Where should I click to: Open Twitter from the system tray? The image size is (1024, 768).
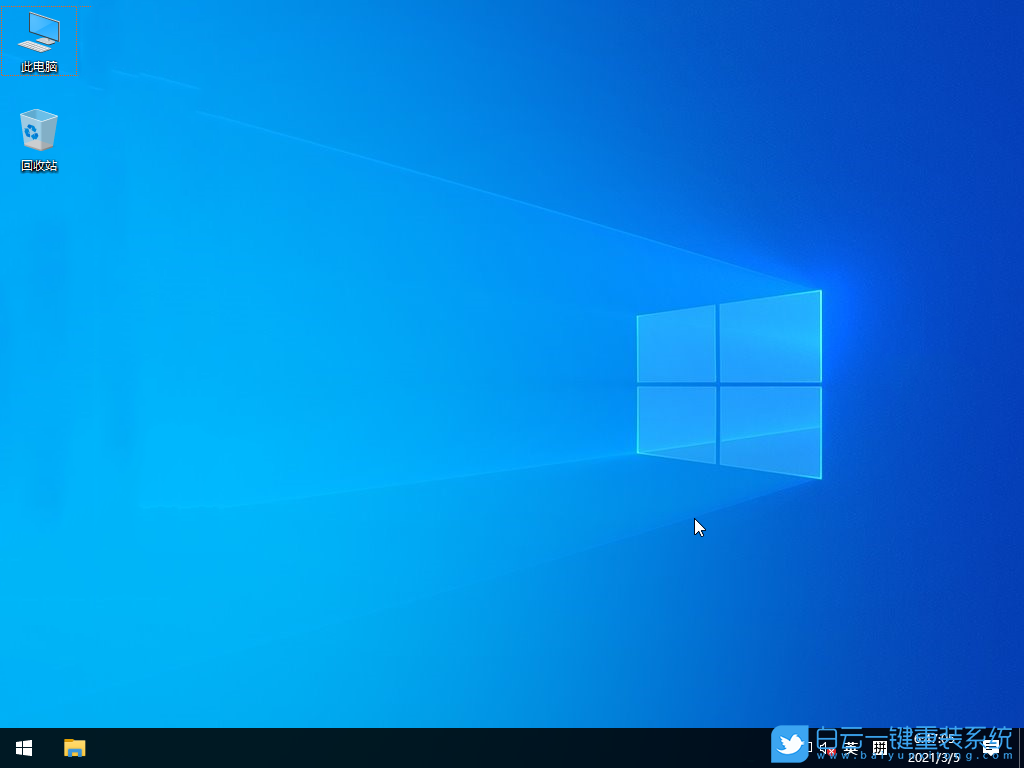pos(789,747)
